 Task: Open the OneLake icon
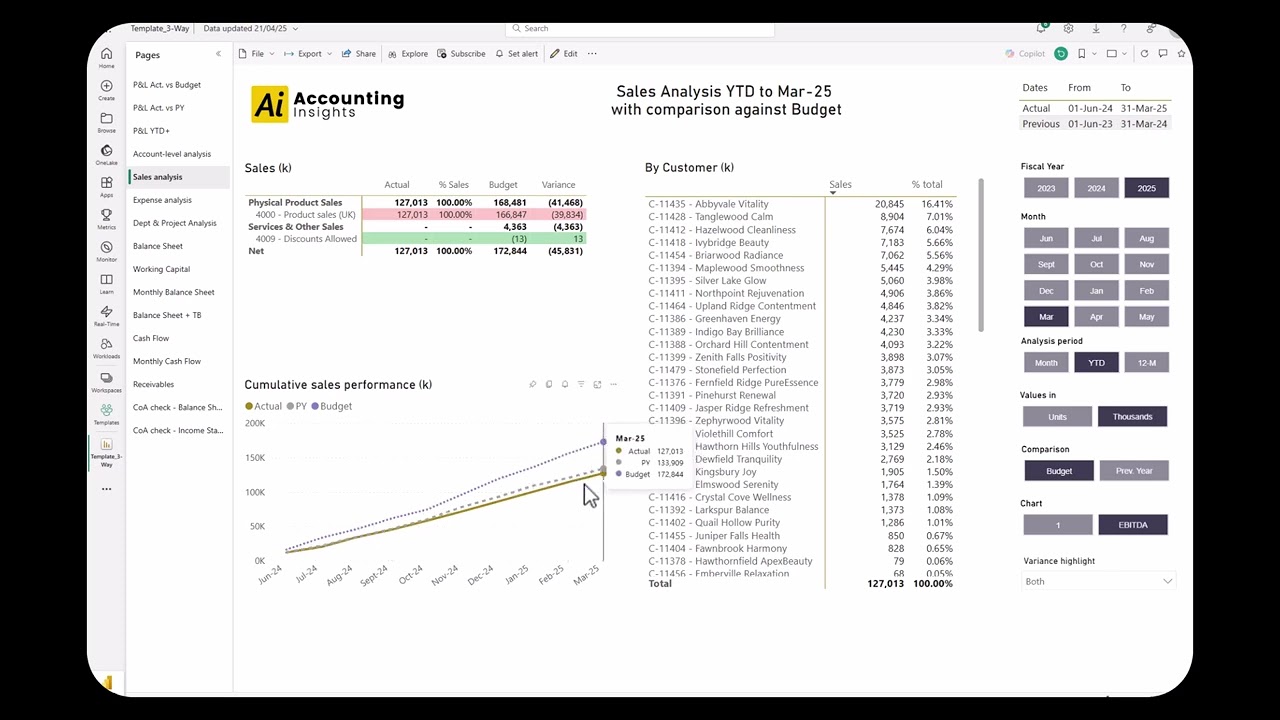(106, 153)
